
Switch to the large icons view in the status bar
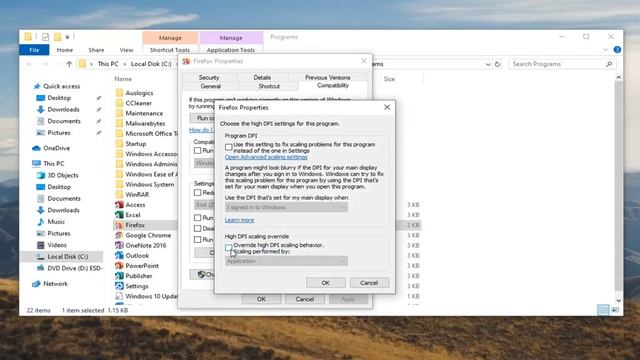click(x=615, y=310)
